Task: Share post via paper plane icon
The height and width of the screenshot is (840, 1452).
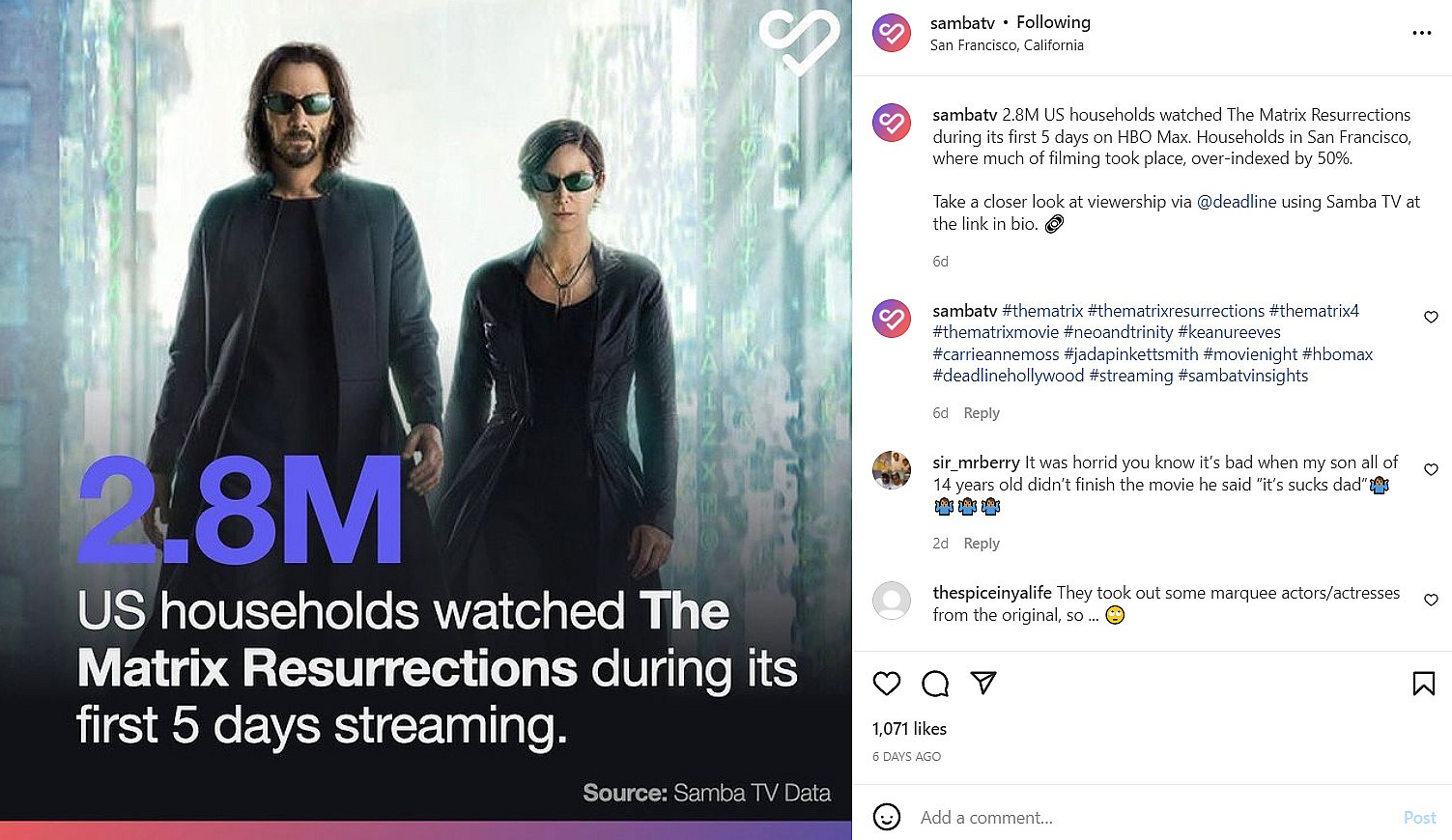Action: (983, 683)
